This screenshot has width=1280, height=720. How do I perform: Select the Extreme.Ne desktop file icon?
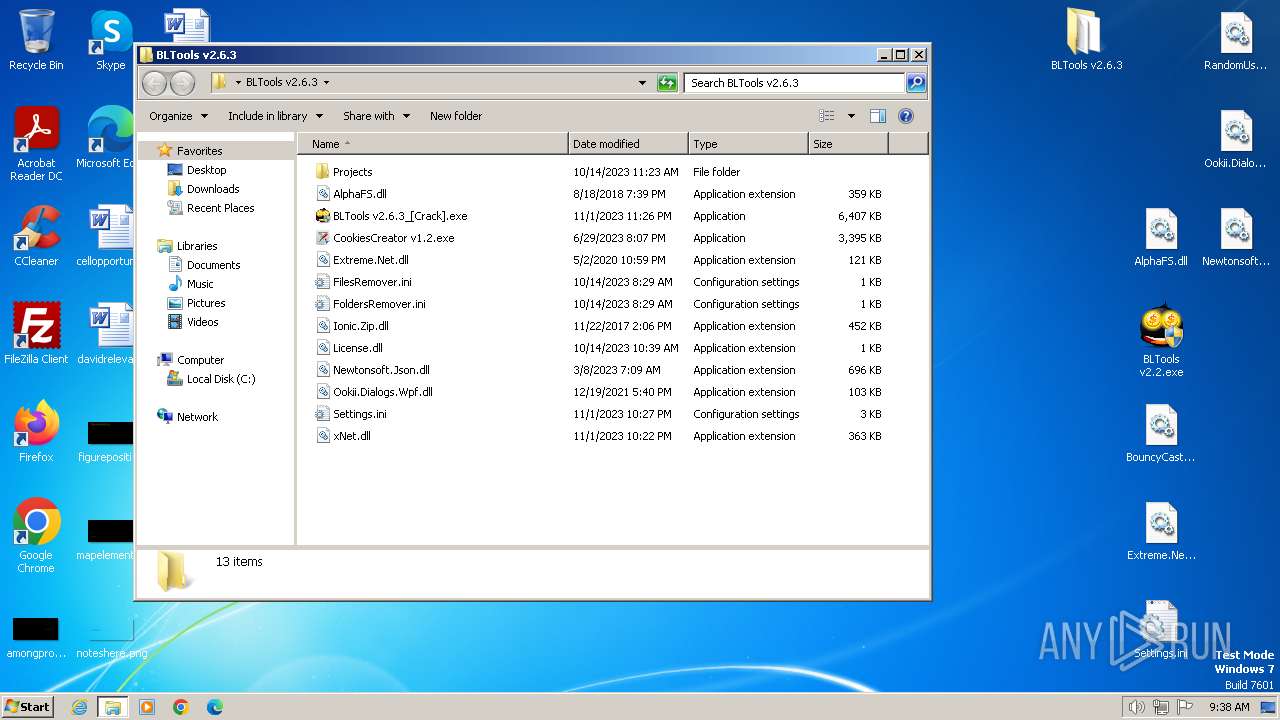click(1161, 530)
